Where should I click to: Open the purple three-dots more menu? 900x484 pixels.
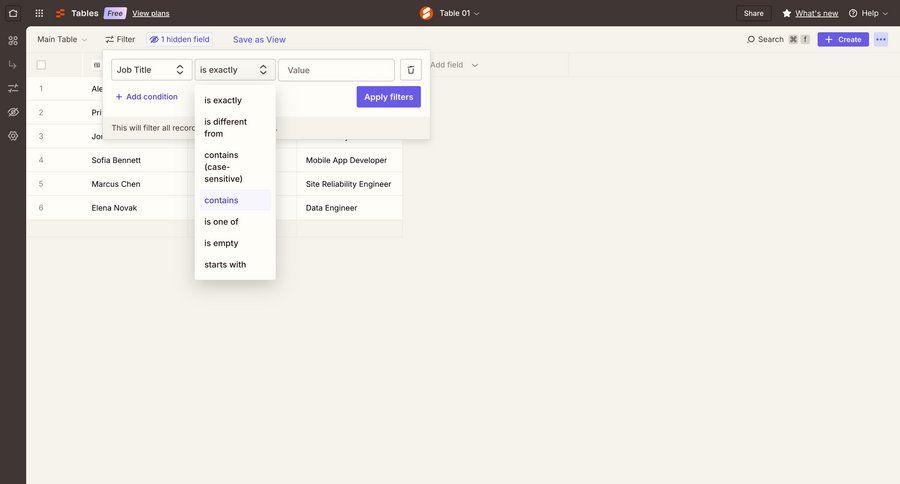(881, 40)
